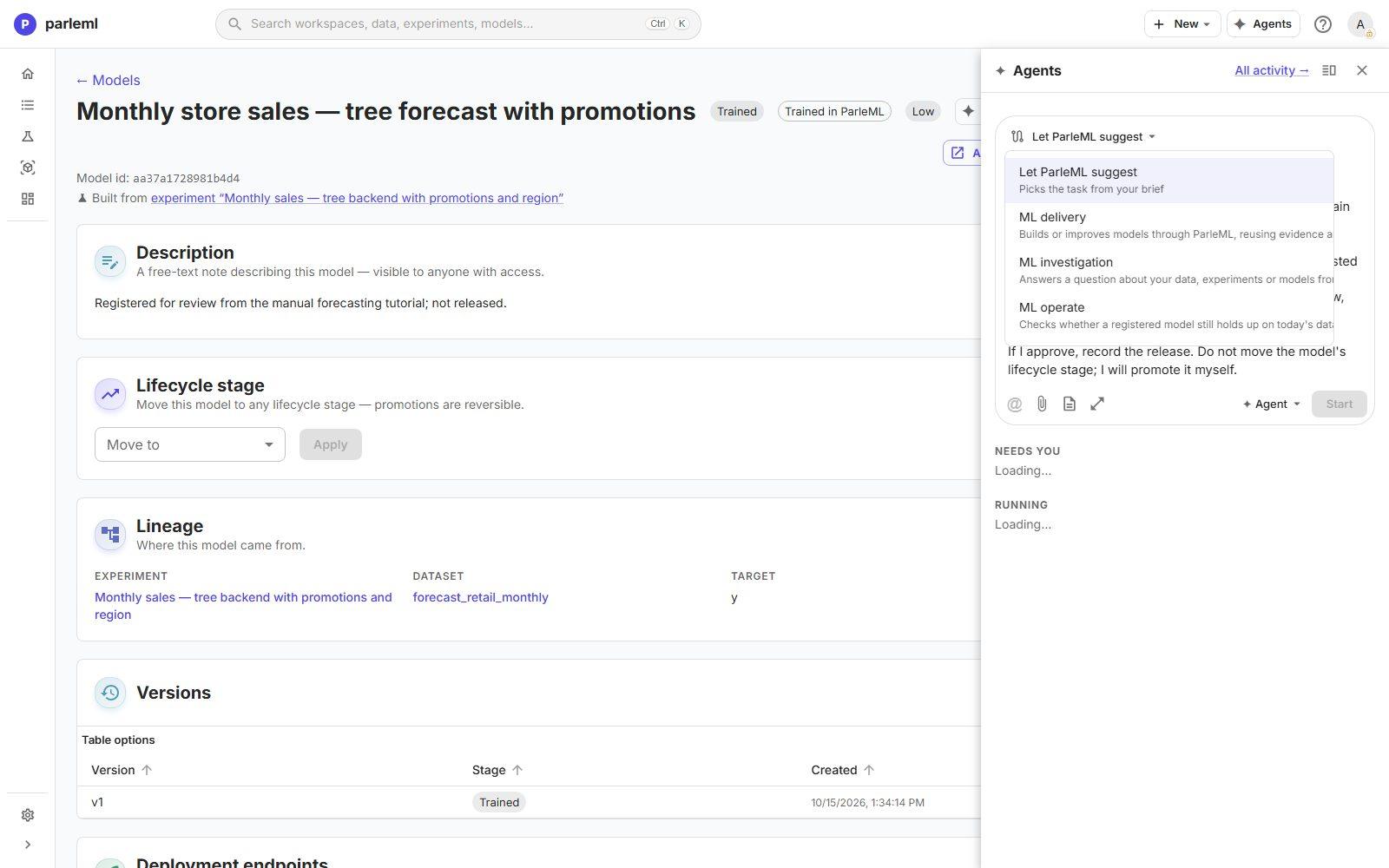1389x868 pixels.
Task: Sort by the Version column header
Action: pyautogui.click(x=122, y=770)
